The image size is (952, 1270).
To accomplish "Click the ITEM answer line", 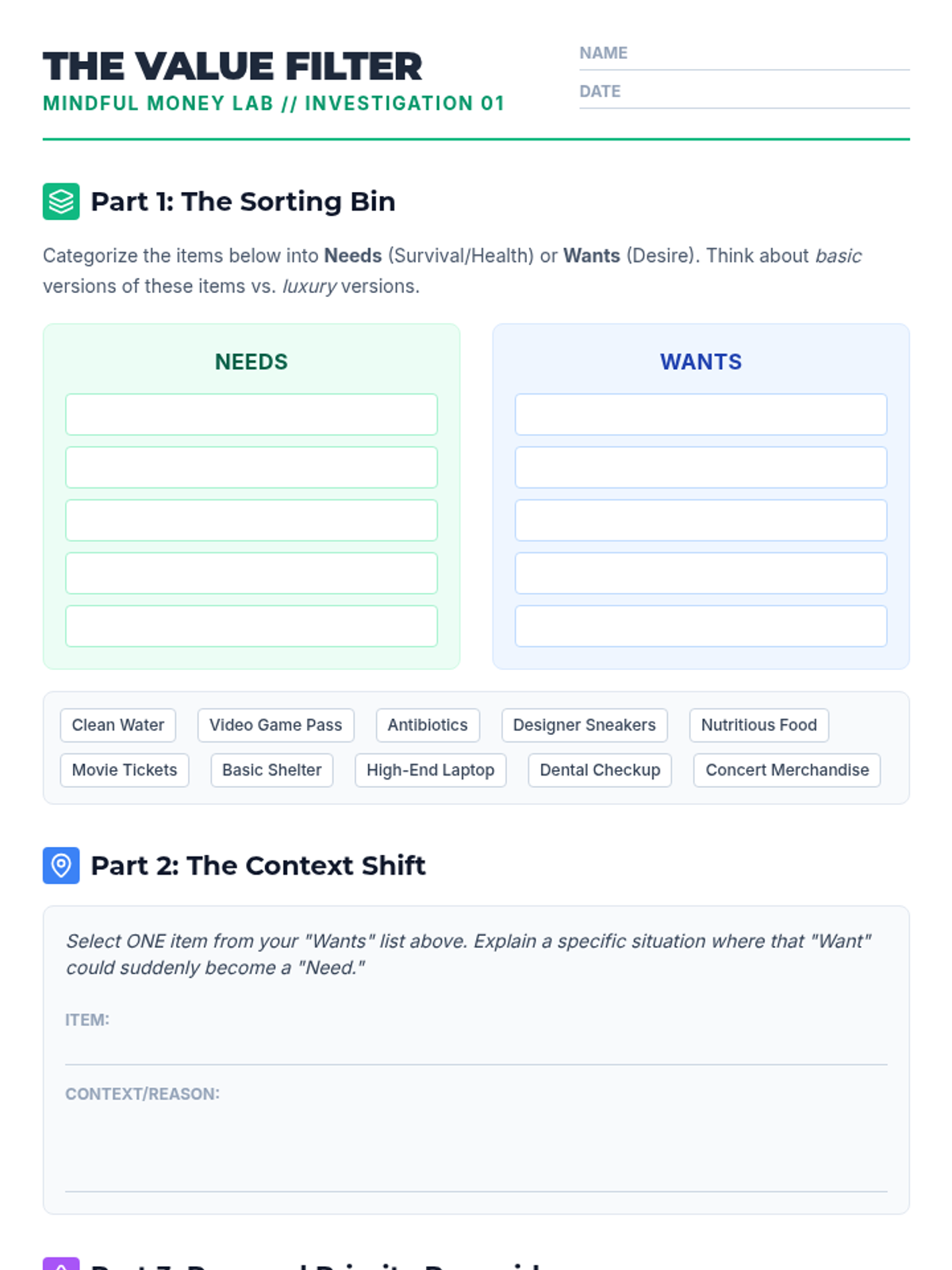I will (x=476, y=1049).
